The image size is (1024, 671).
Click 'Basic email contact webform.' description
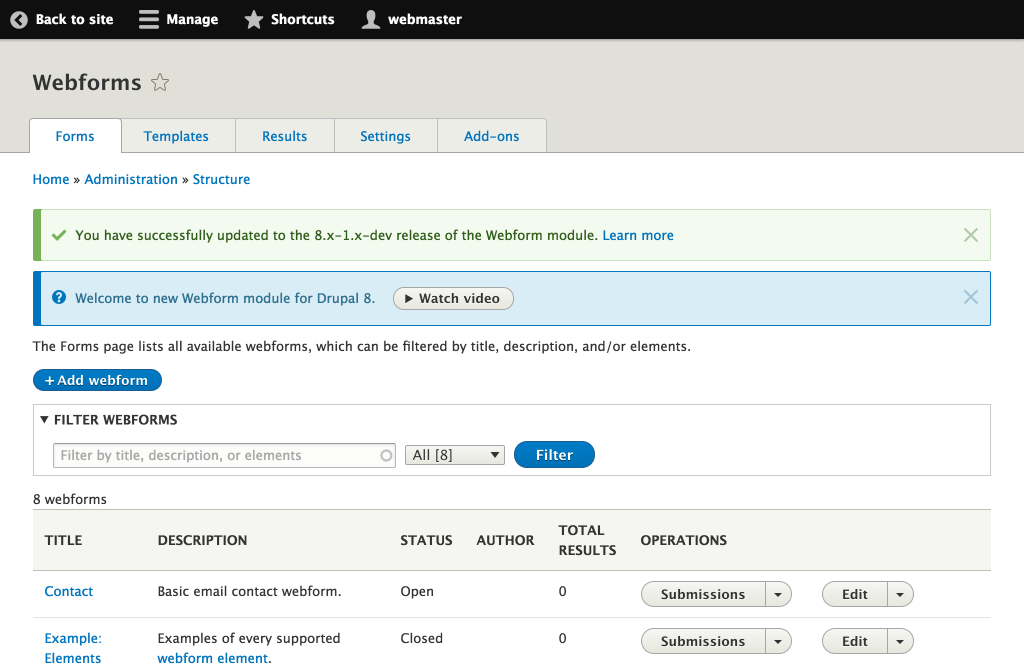[249, 591]
